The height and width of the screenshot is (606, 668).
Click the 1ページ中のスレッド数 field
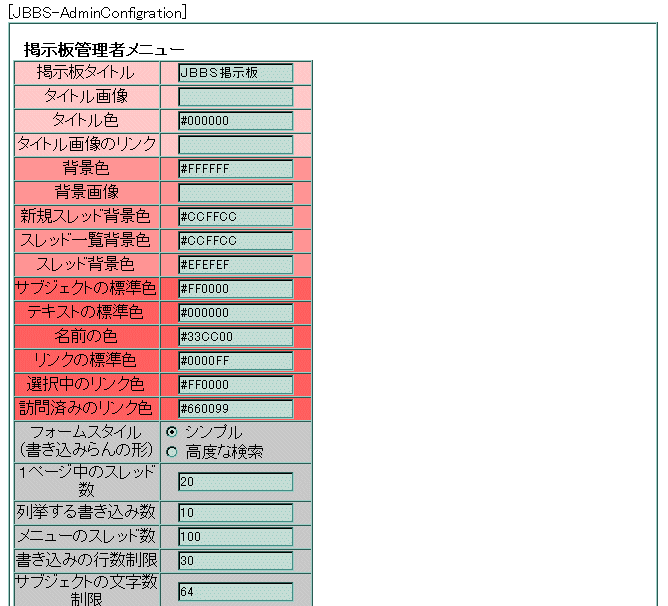[235, 482]
